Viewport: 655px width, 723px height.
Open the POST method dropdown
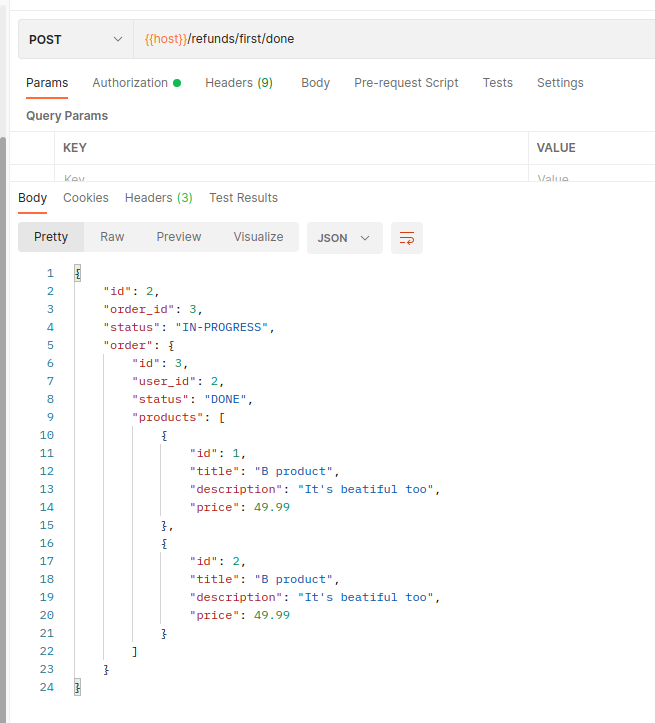(x=76, y=40)
